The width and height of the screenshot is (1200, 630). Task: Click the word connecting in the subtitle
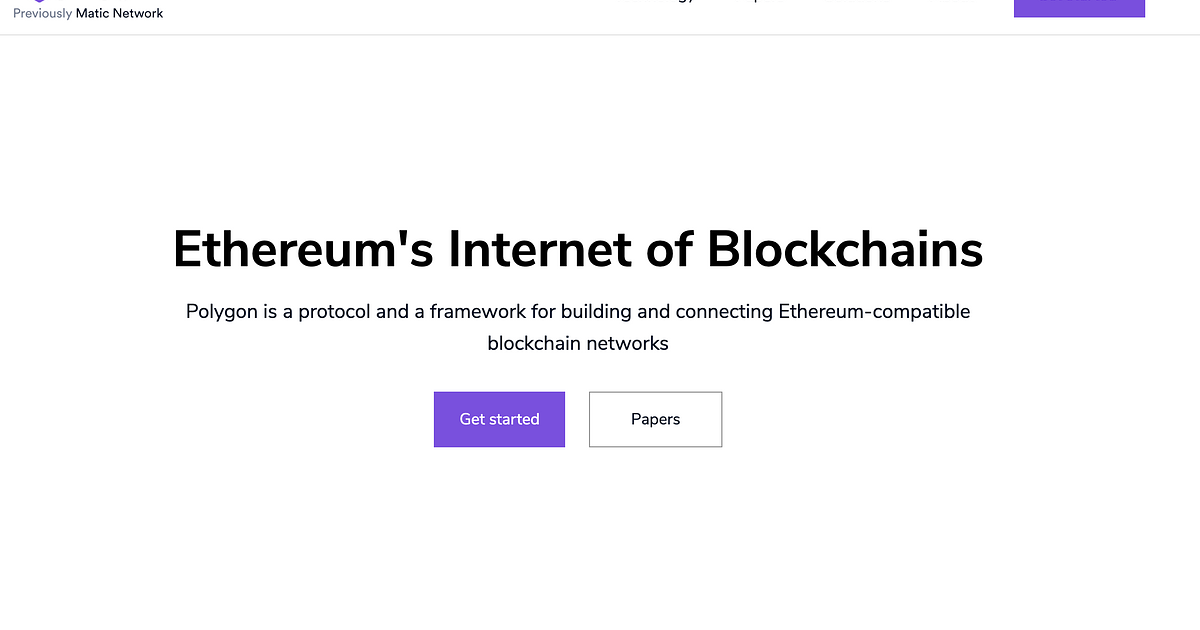click(724, 312)
